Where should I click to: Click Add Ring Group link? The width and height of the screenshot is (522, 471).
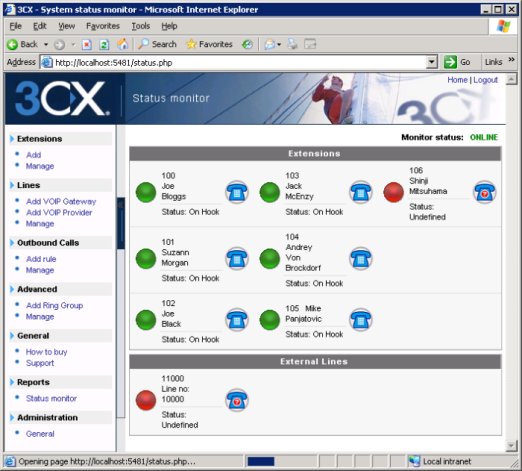[x=55, y=305]
